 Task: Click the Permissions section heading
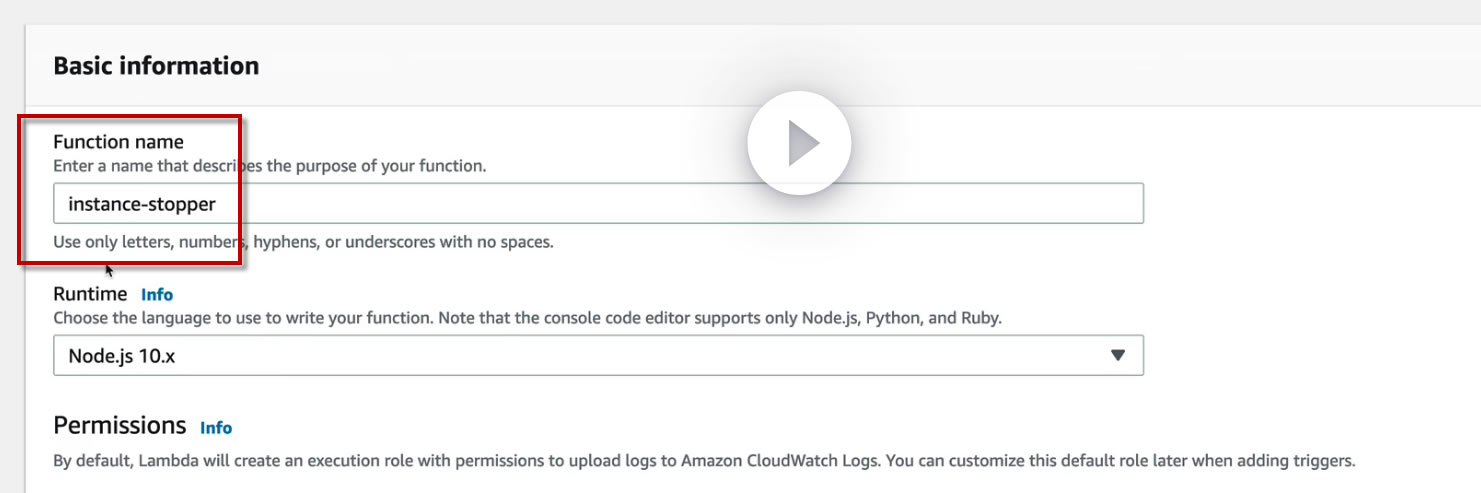119,425
